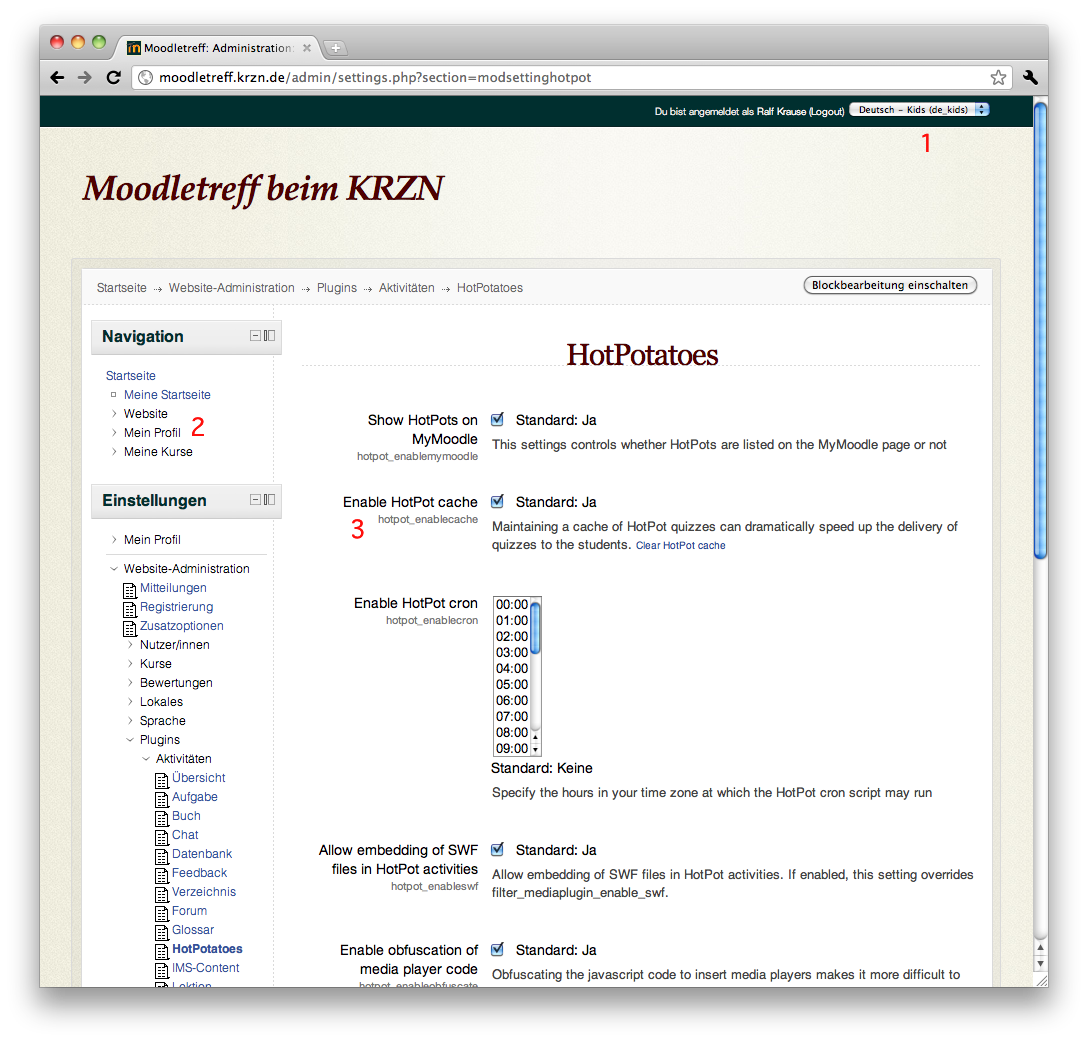Screen dimensions: 1088x1042
Task: Click the IMS-Content page icon
Action: pyautogui.click(x=162, y=971)
